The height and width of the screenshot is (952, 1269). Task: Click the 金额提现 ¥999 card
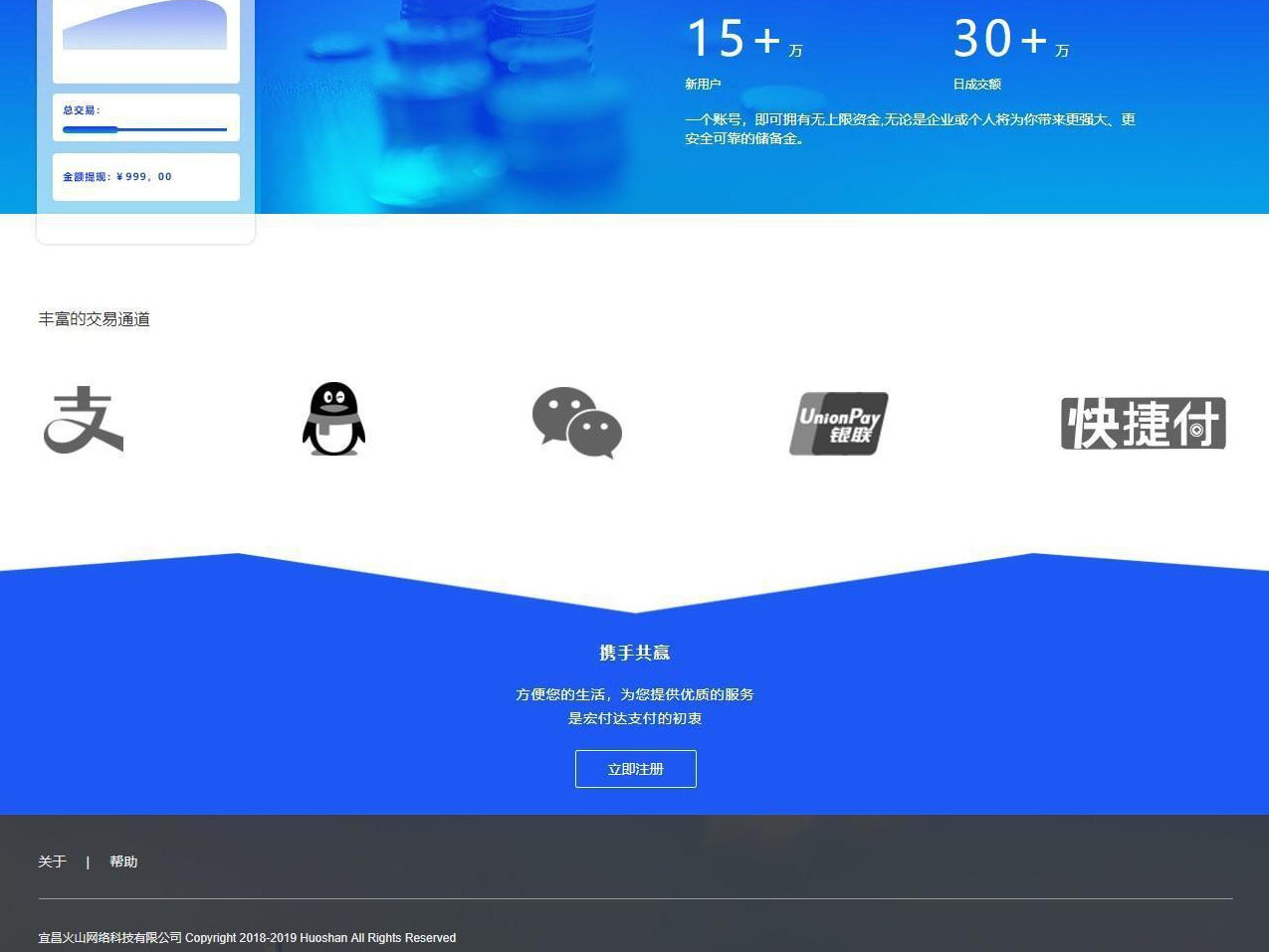146,177
